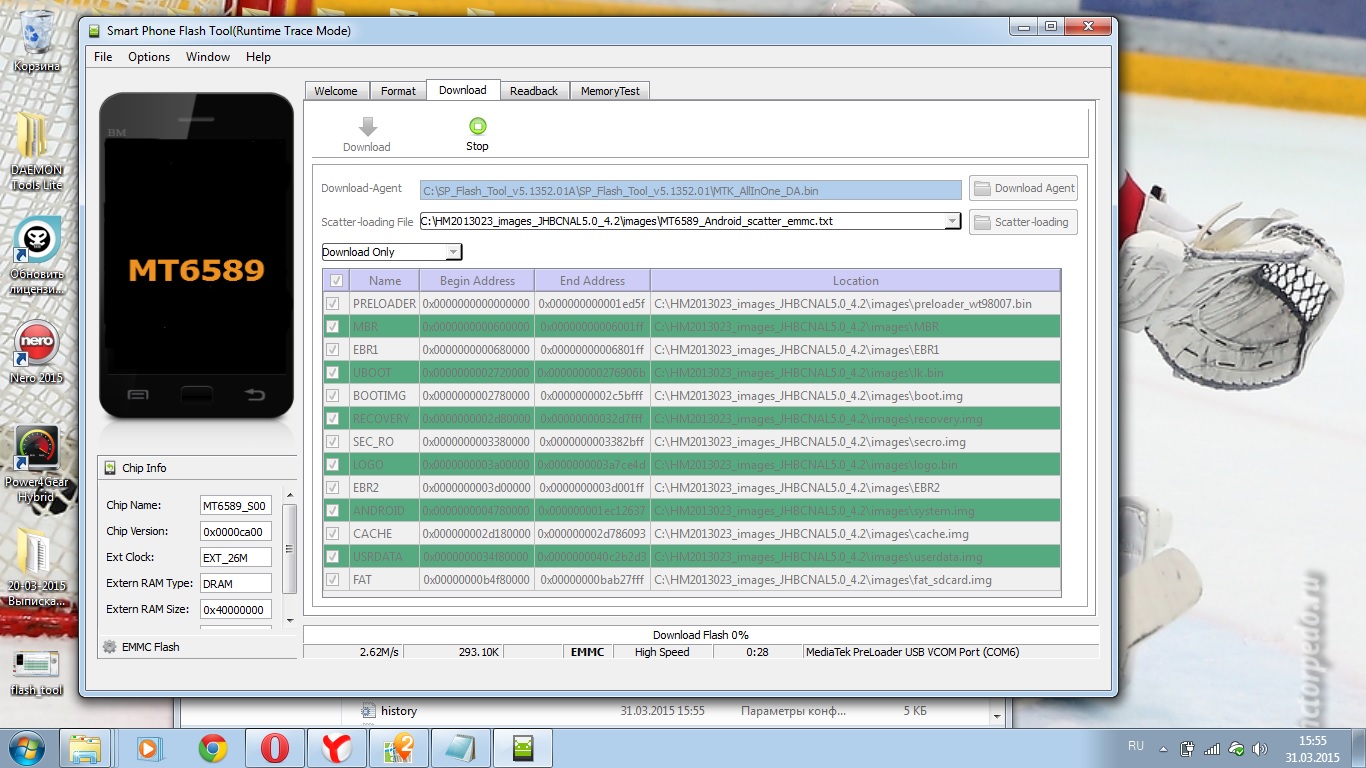Open Opera browser from taskbar
Image resolution: width=1366 pixels, height=768 pixels.
tap(275, 748)
